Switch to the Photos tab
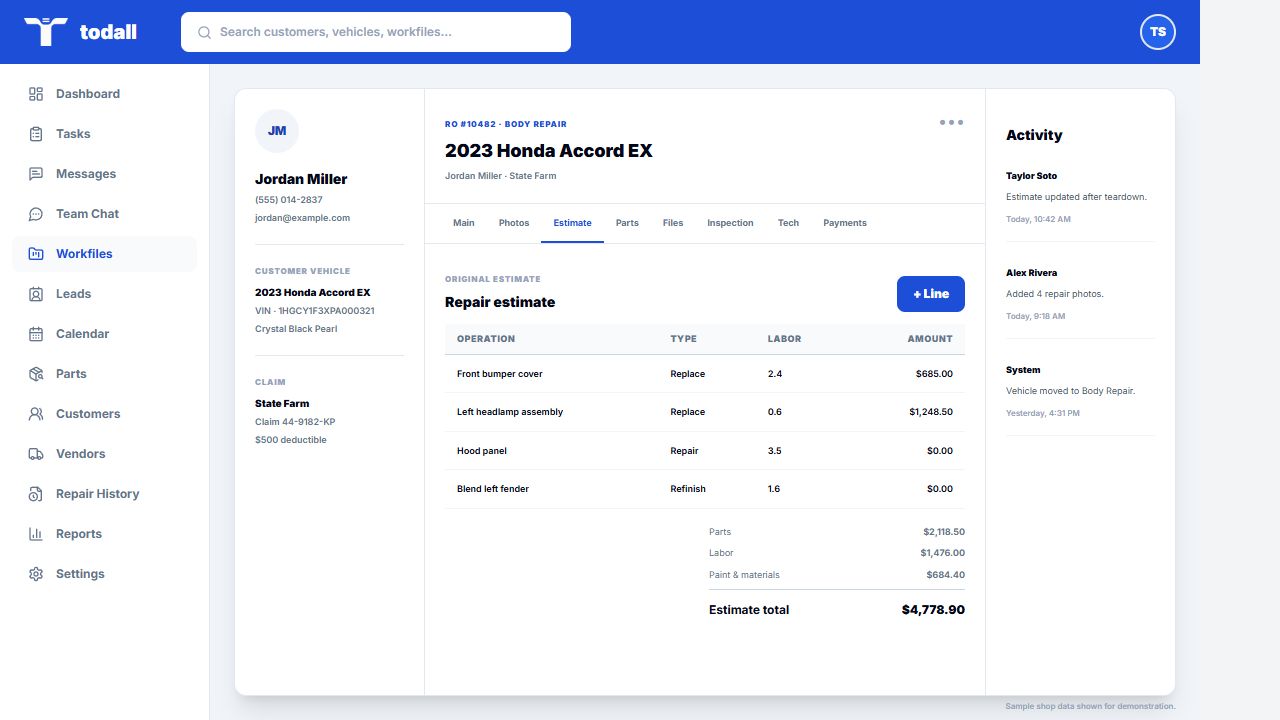 [514, 223]
